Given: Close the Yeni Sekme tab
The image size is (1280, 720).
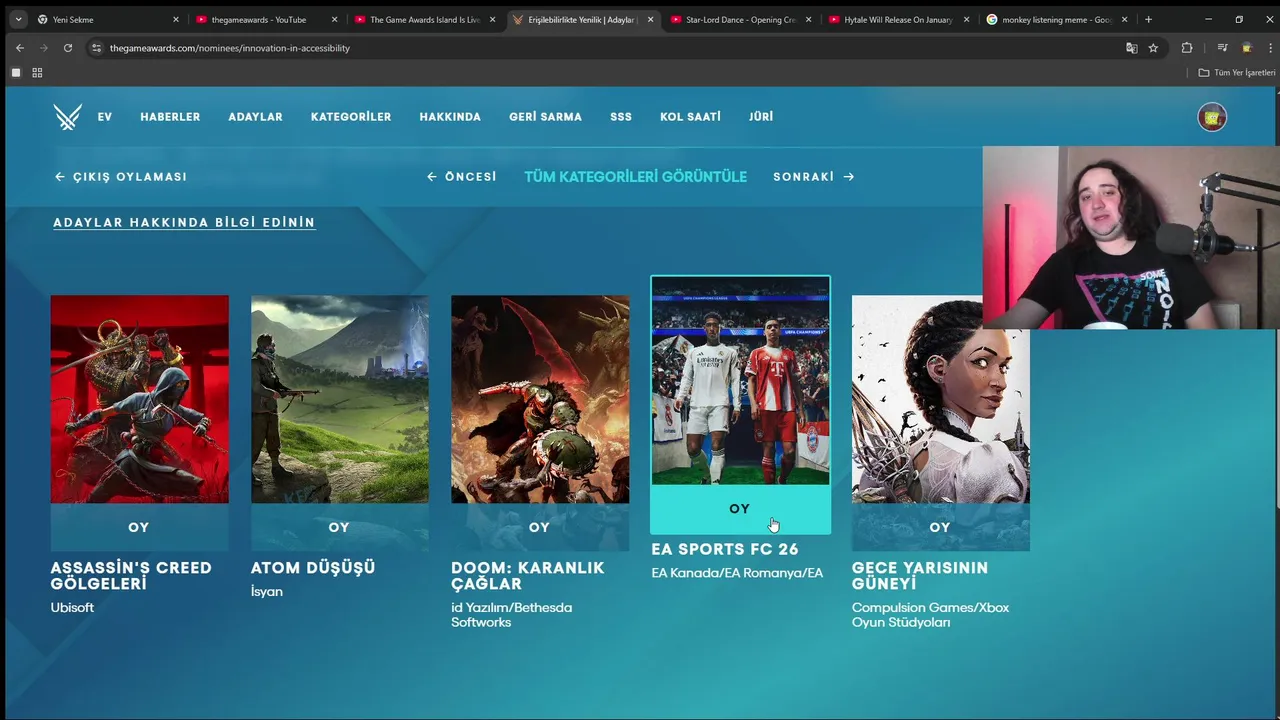Looking at the screenshot, I should click(x=175, y=19).
